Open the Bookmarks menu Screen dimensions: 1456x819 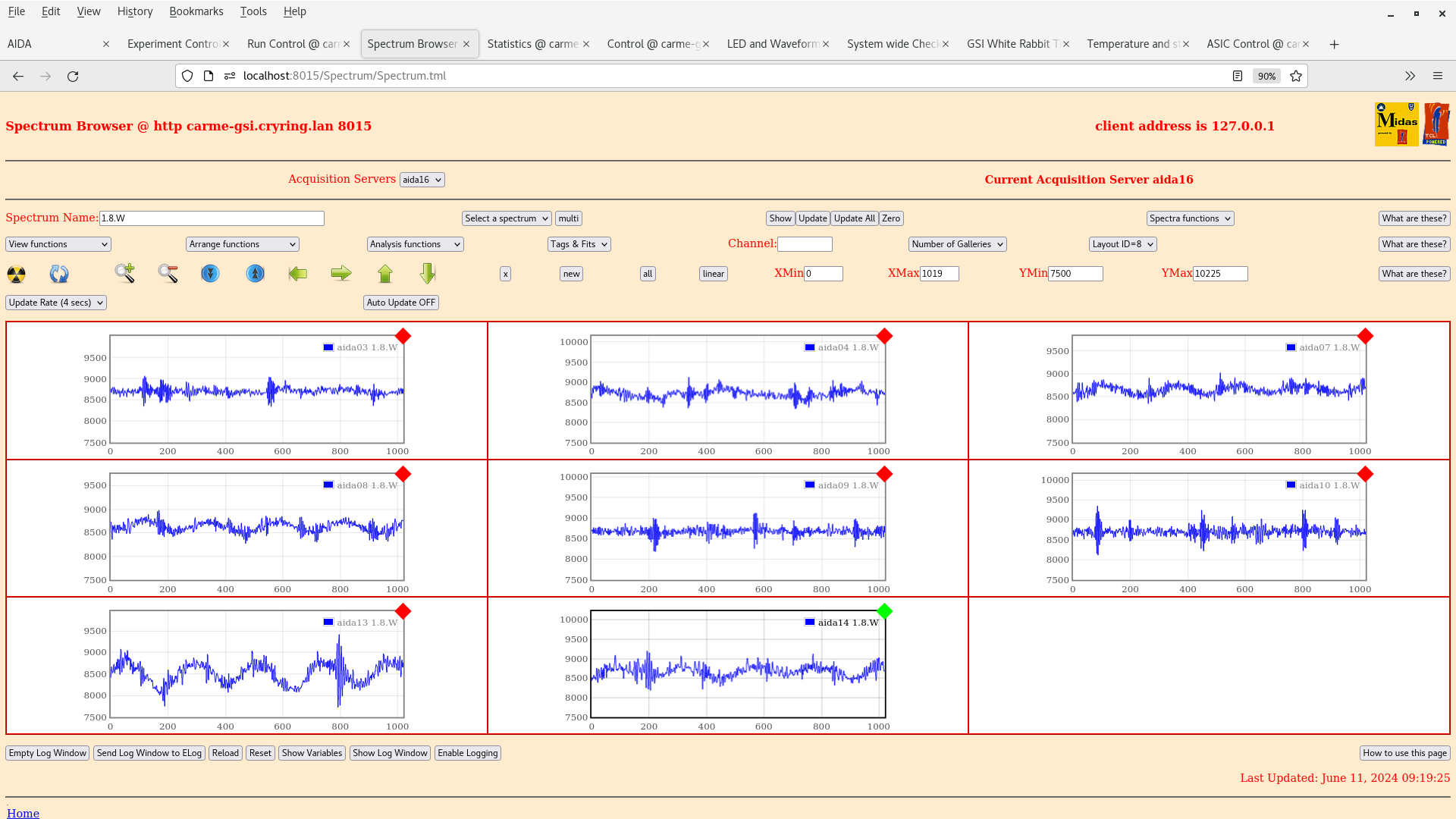coord(196,11)
